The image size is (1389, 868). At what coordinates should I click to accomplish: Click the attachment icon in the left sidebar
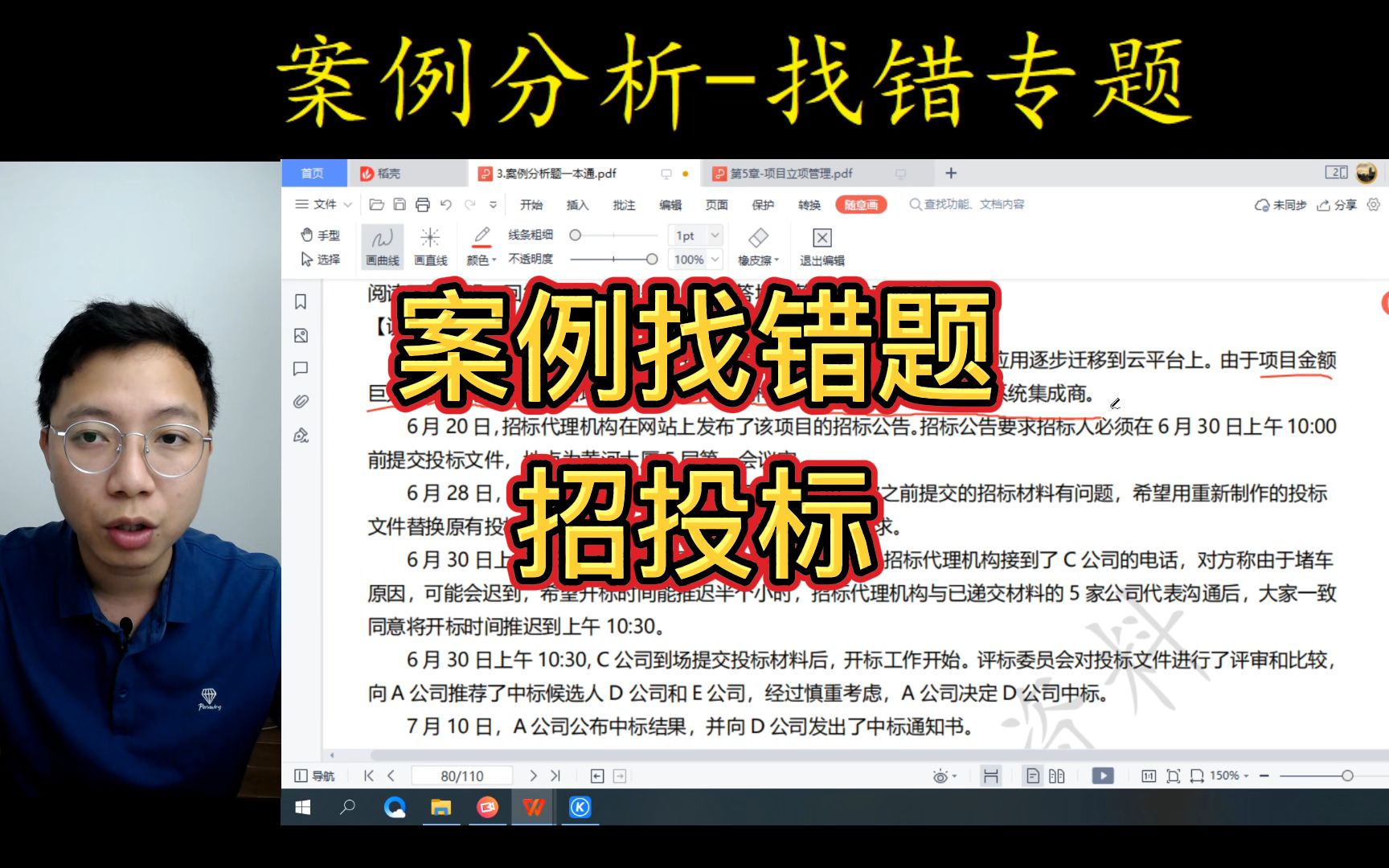pos(301,402)
